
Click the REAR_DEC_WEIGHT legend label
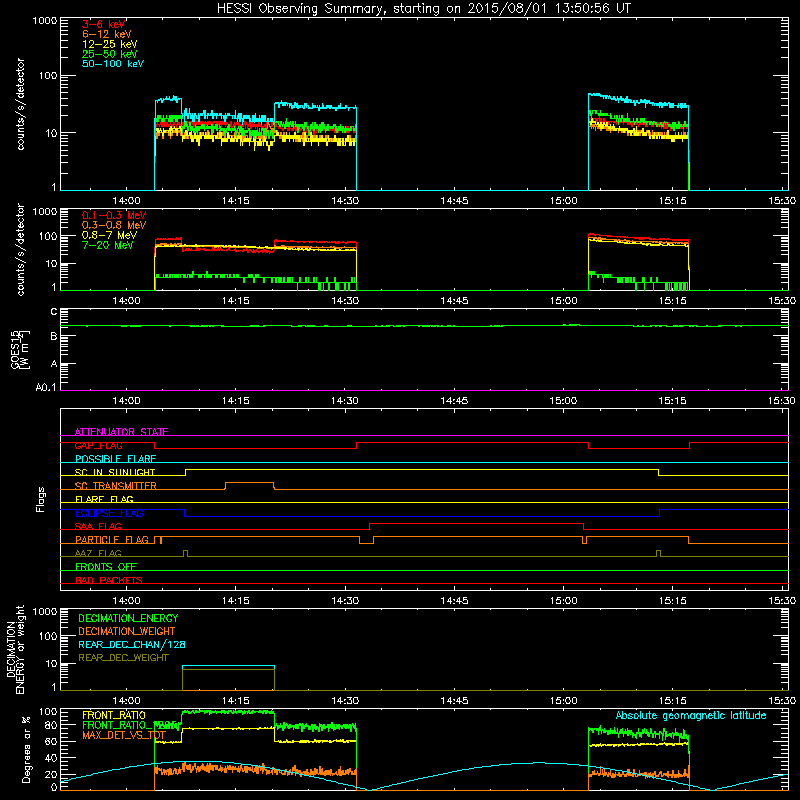[x=123, y=658]
